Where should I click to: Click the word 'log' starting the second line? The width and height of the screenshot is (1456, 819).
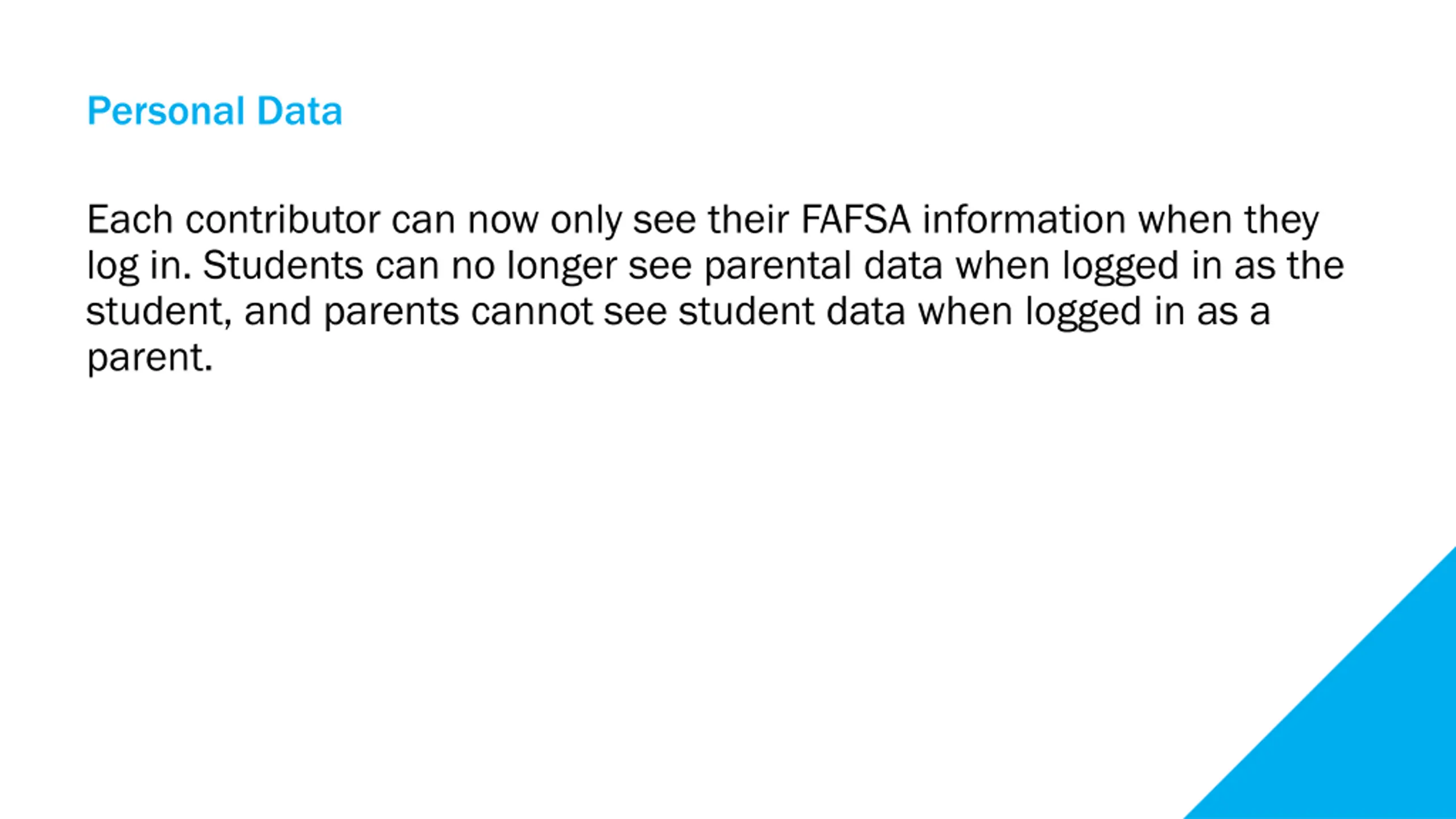[113, 267]
